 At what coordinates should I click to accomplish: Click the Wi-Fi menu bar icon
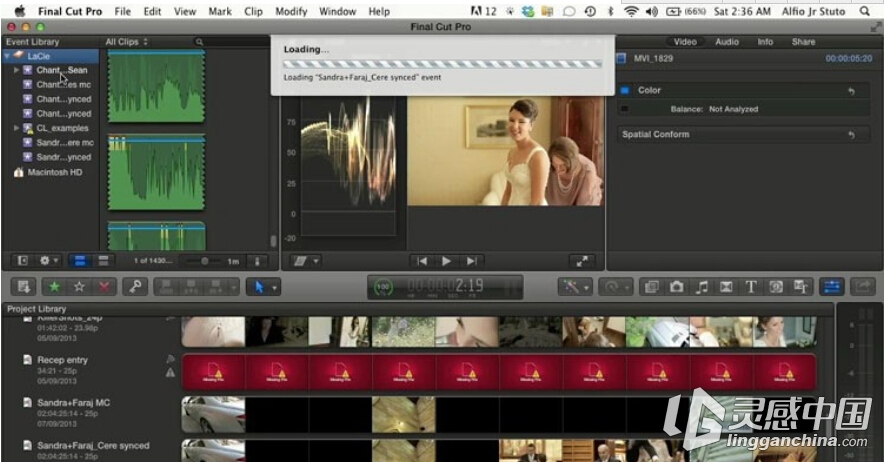[631, 11]
